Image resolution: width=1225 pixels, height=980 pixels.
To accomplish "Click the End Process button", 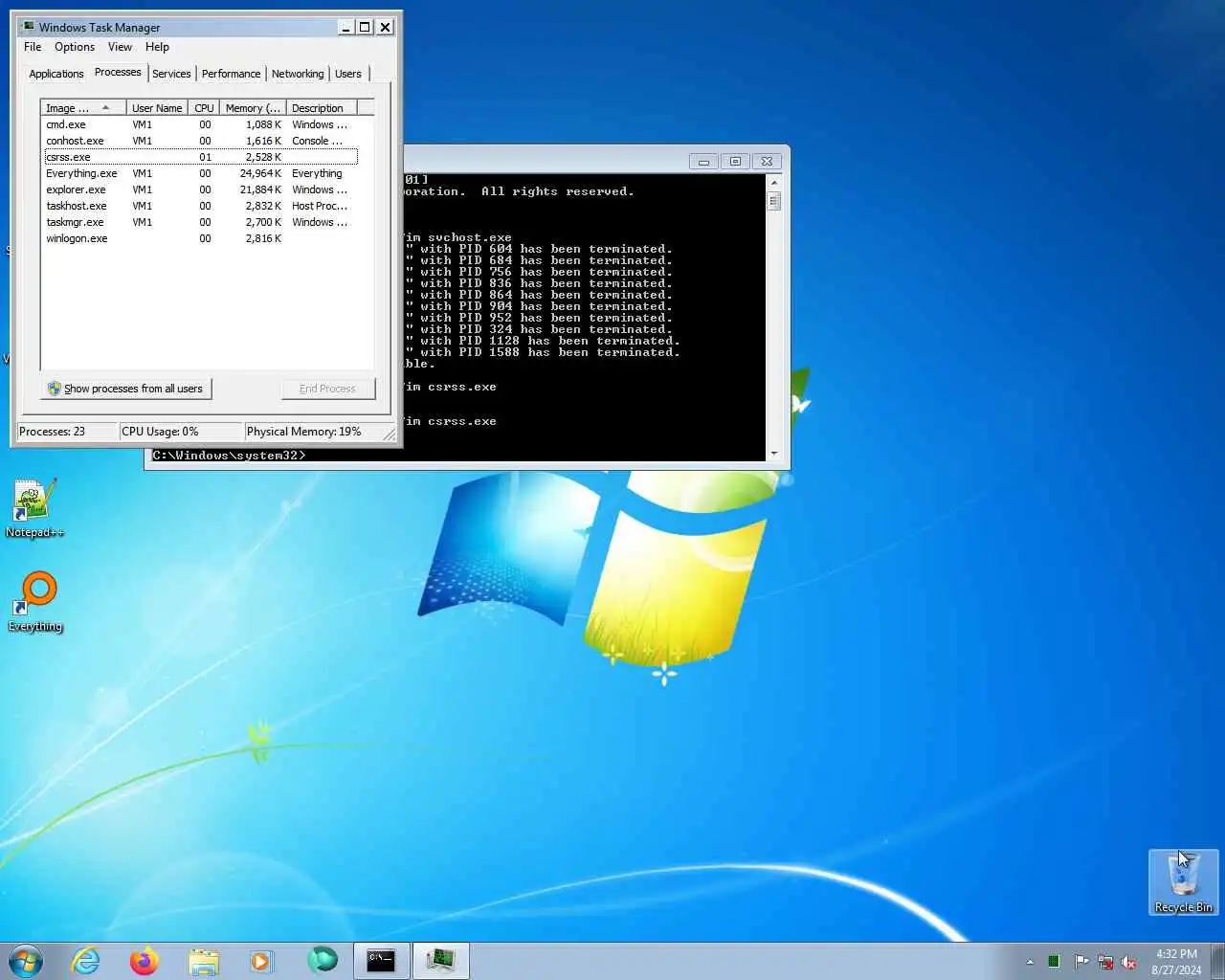I will [x=328, y=389].
